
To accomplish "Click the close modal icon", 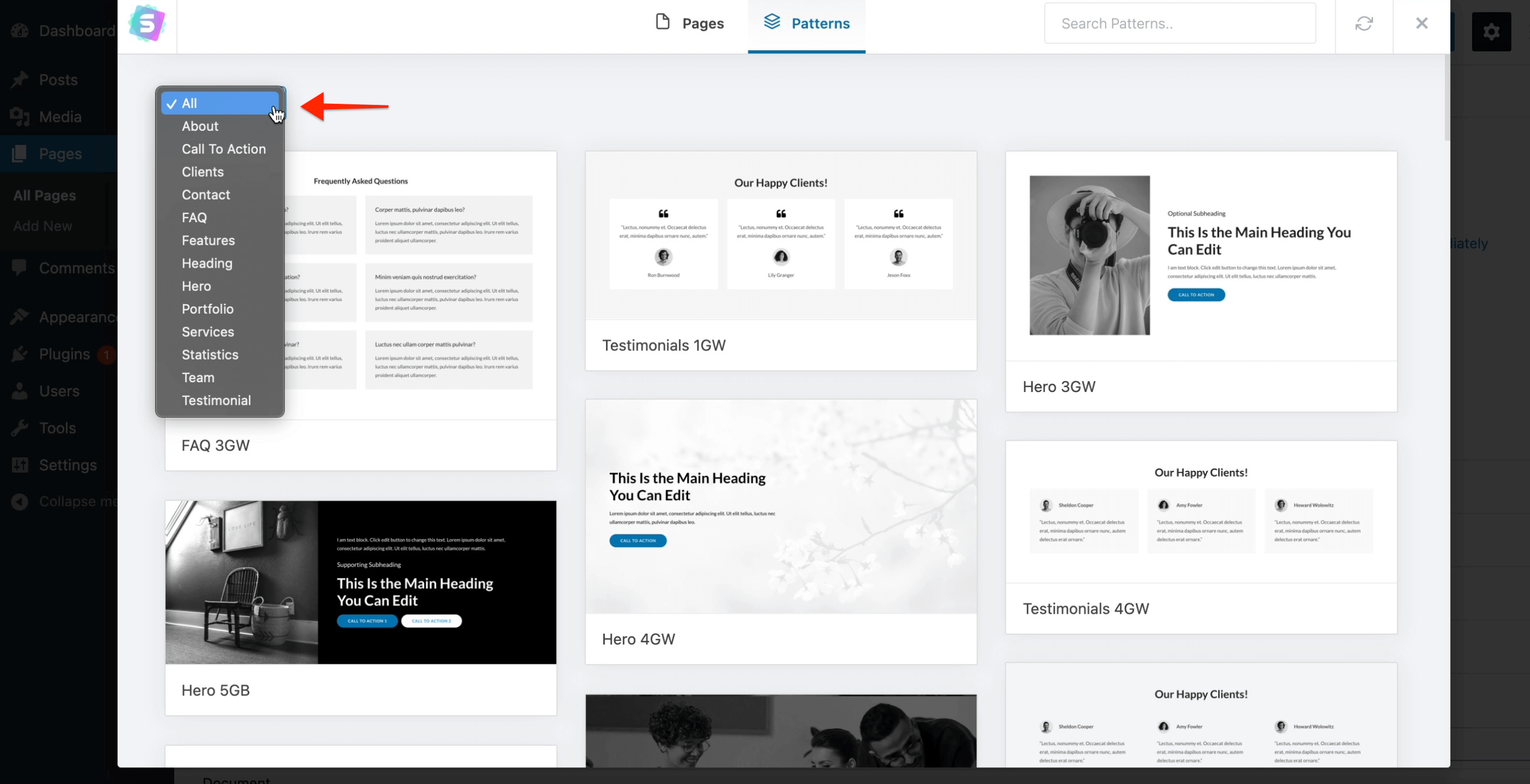I will (x=1421, y=23).
